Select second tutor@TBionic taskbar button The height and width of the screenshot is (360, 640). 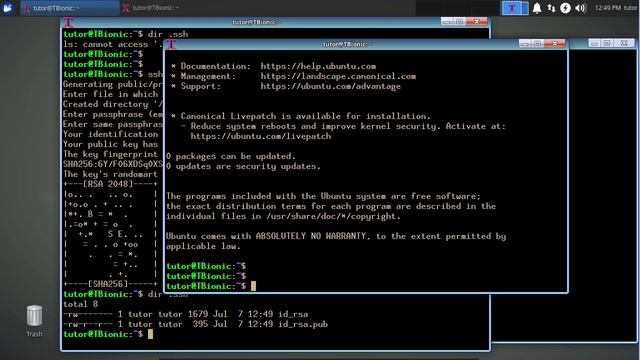[x=168, y=8]
